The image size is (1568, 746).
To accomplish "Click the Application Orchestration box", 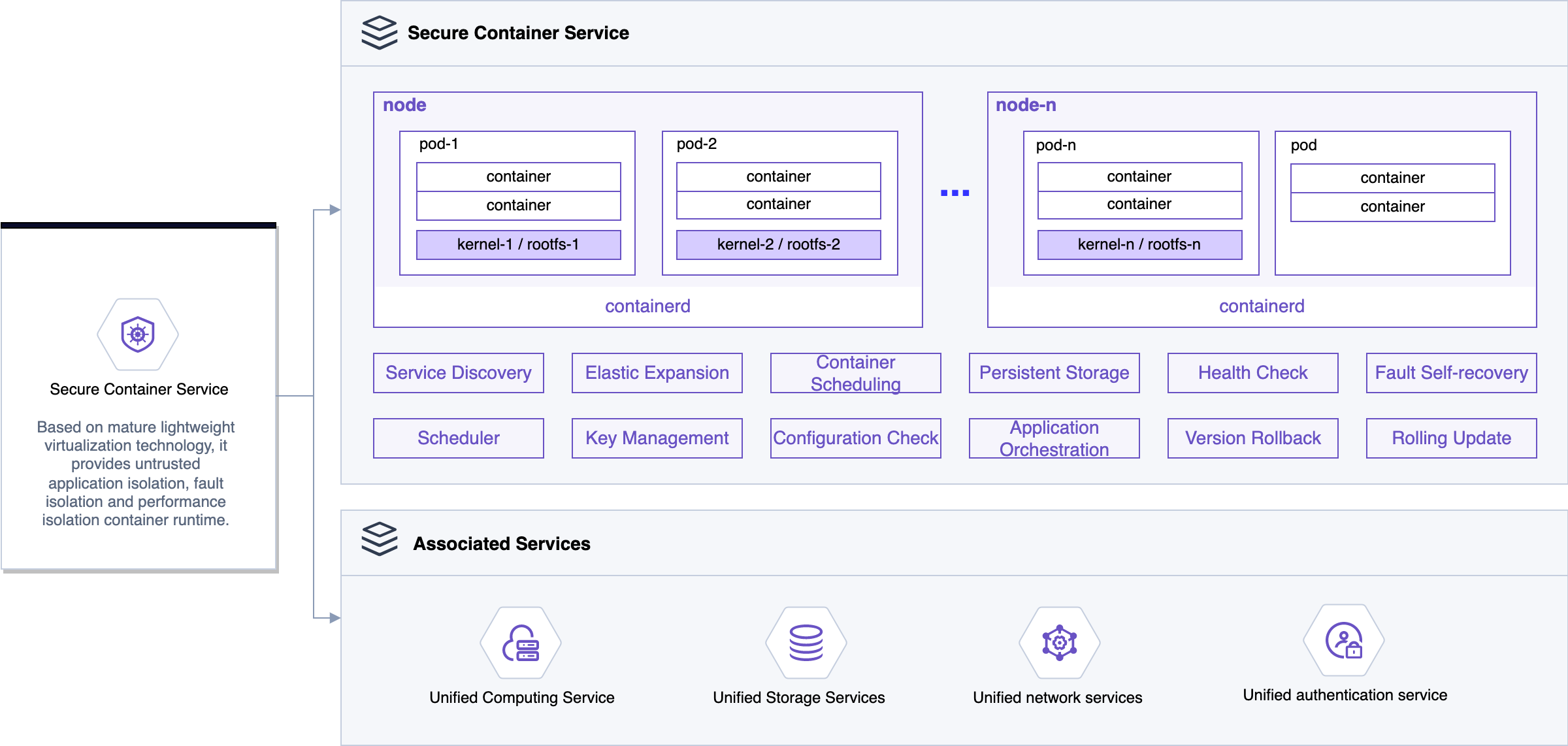I will tap(1054, 438).
